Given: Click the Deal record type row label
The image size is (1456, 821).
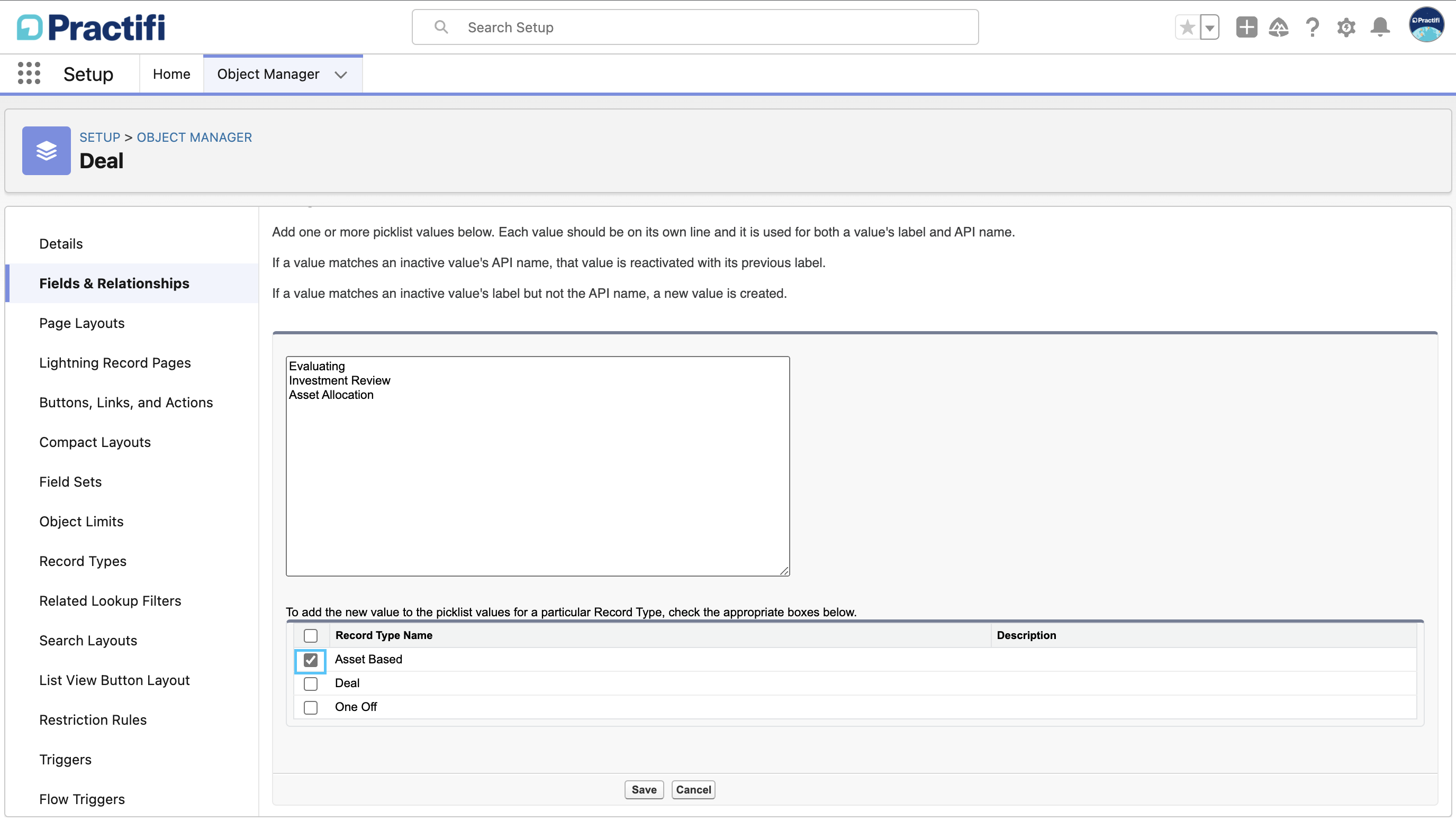Looking at the screenshot, I should coord(347,683).
